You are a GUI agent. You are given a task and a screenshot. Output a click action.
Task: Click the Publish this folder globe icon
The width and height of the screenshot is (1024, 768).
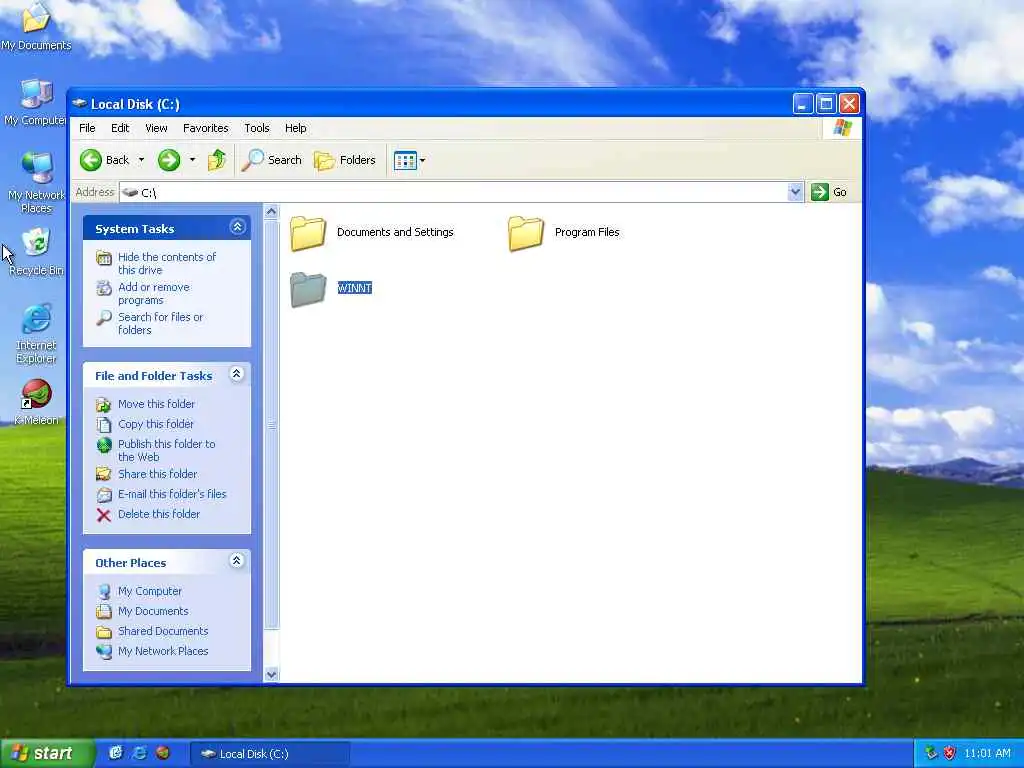tap(104, 445)
